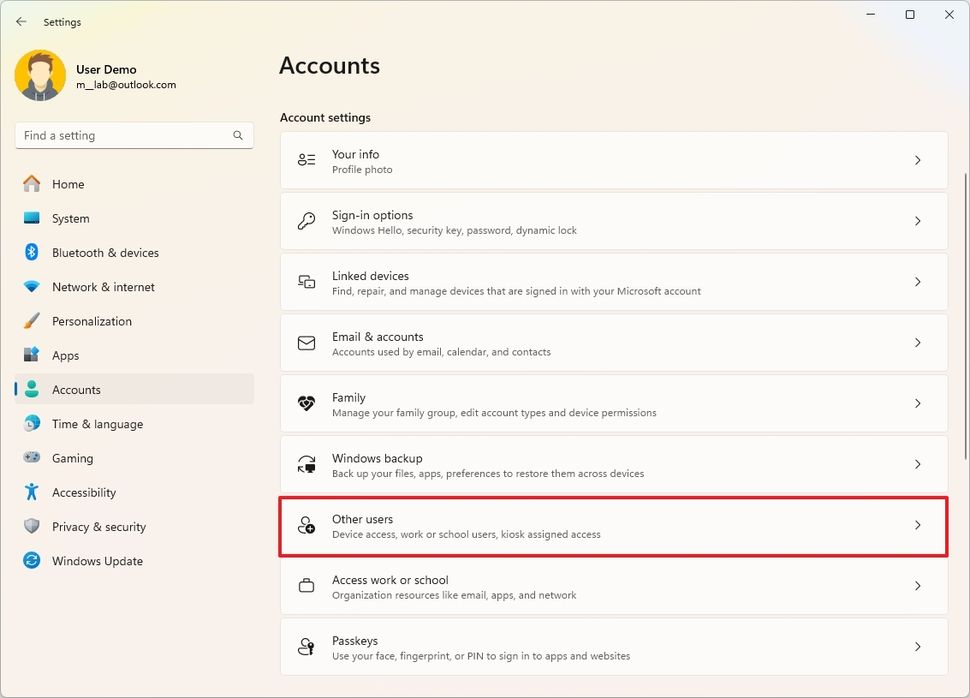Expand Other users chevron arrow
The height and width of the screenshot is (698, 970).
tap(917, 525)
